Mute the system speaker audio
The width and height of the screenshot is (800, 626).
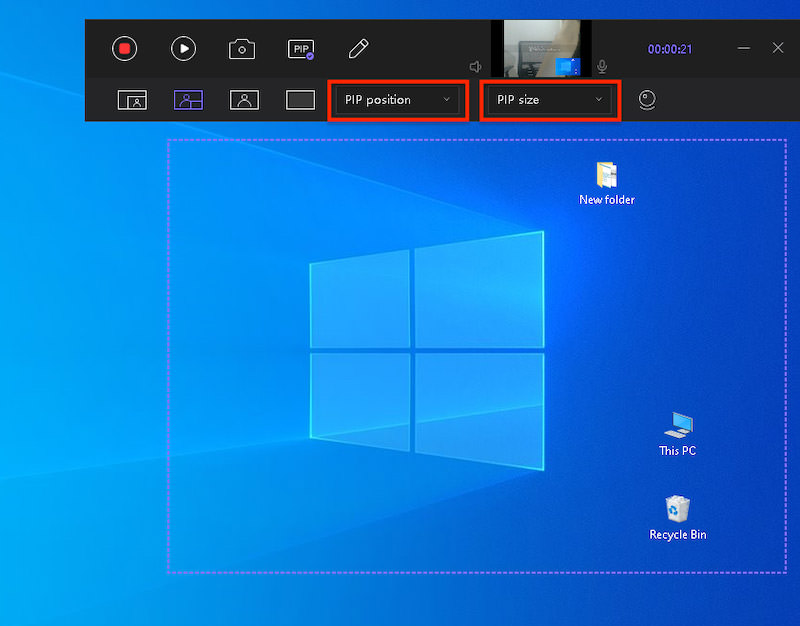tap(476, 67)
